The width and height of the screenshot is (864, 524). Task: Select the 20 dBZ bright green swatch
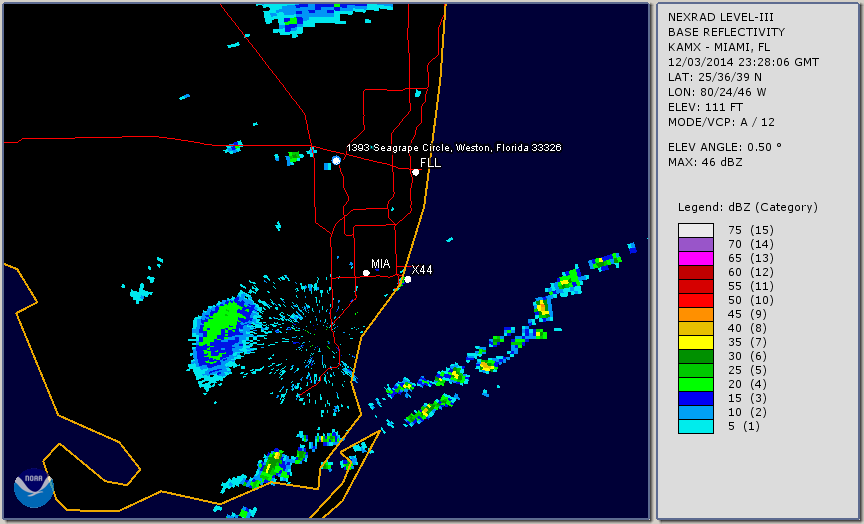pos(696,385)
